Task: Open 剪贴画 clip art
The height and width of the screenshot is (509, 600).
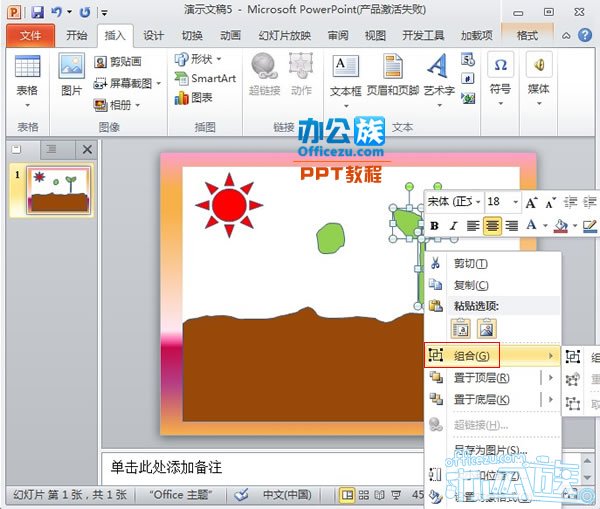Action: tap(118, 62)
